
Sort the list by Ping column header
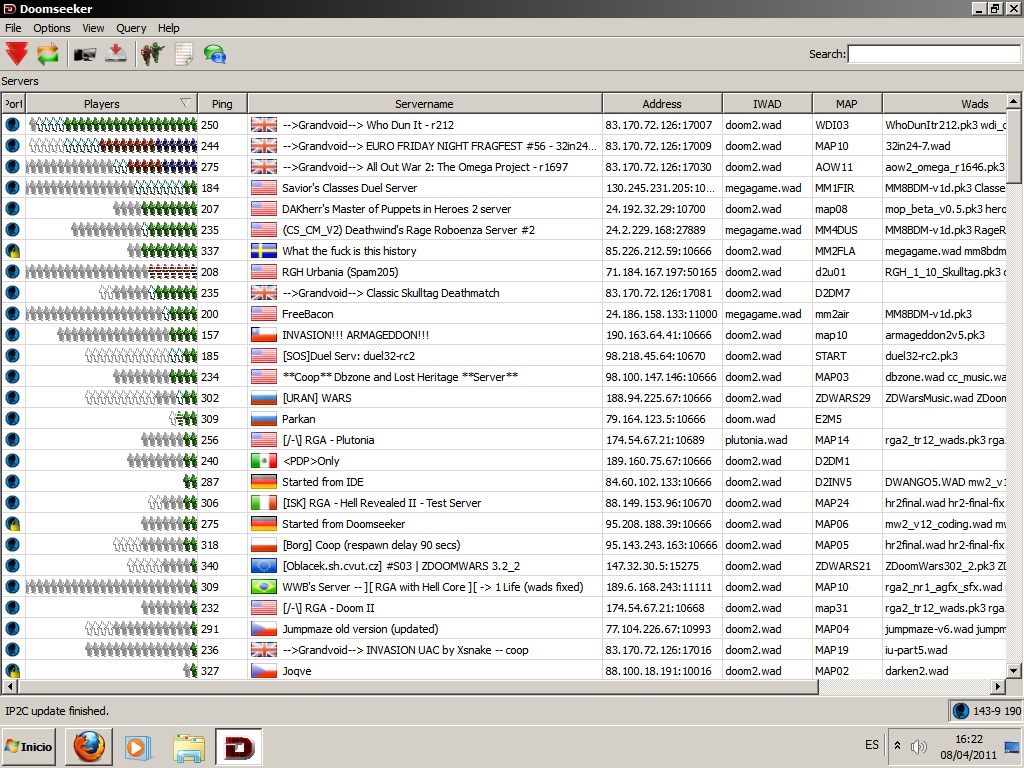click(222, 104)
